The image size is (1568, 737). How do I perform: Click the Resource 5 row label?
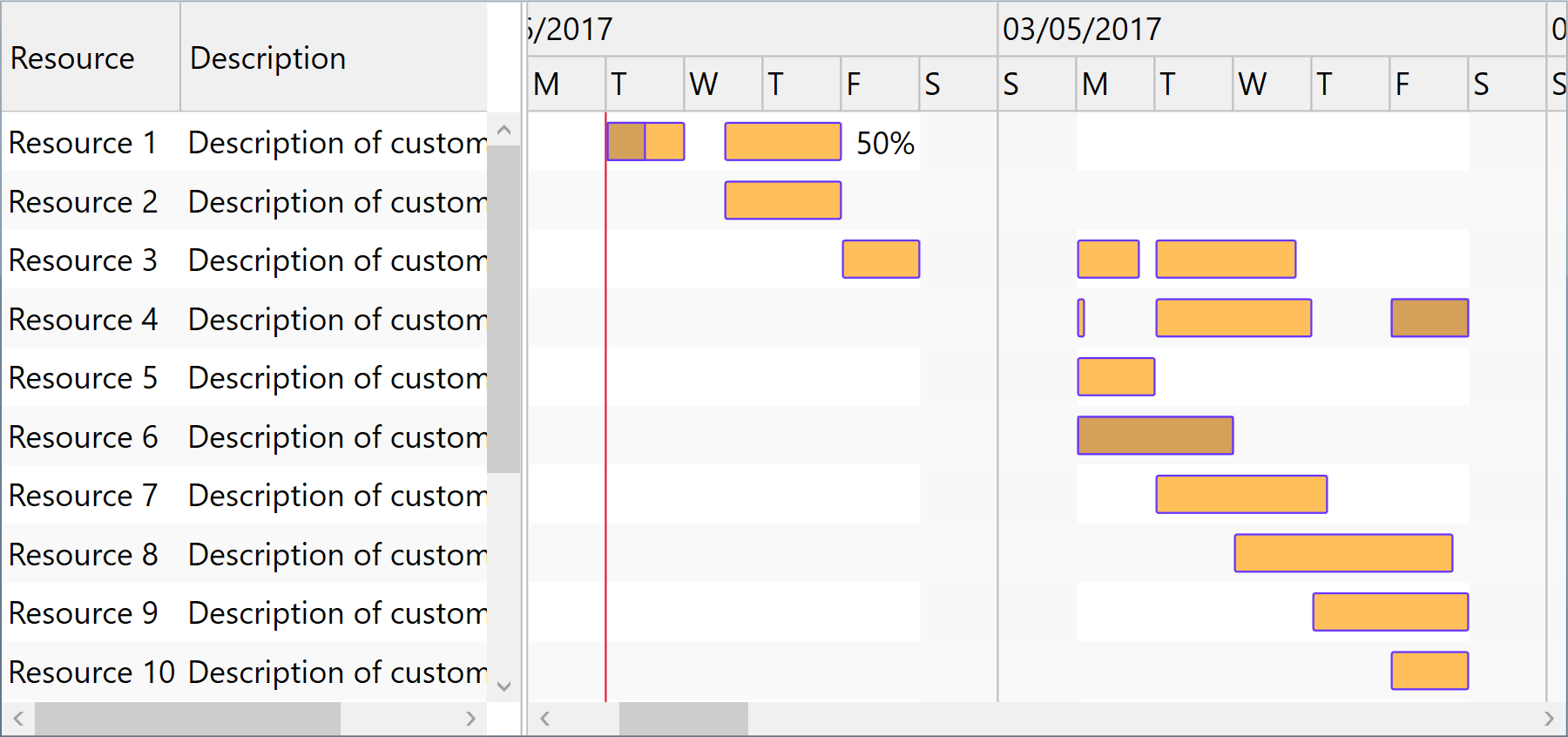point(84,377)
